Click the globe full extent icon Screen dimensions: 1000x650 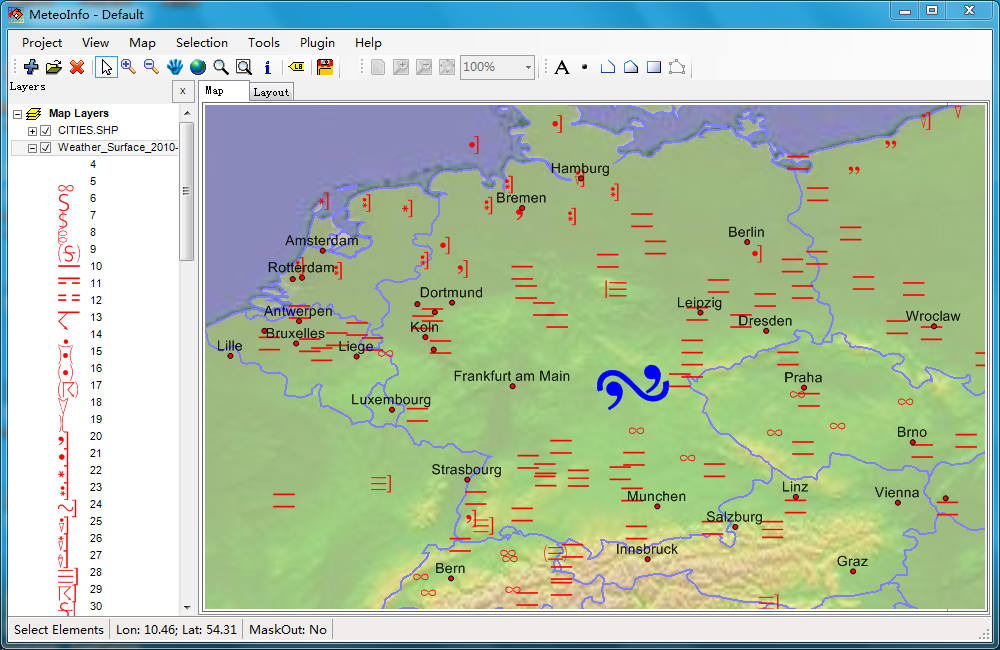197,67
